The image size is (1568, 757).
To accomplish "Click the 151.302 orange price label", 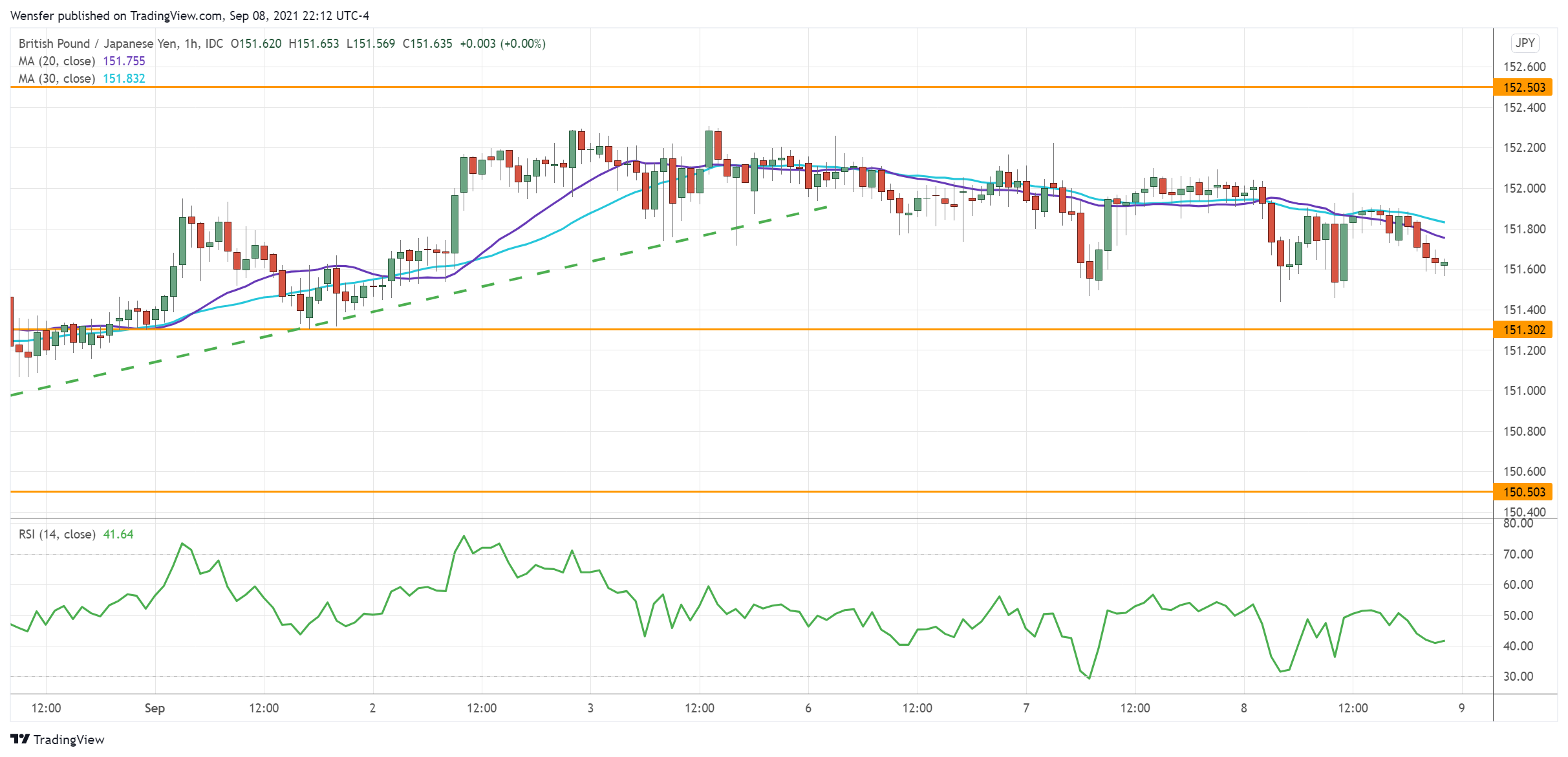I will [1523, 330].
